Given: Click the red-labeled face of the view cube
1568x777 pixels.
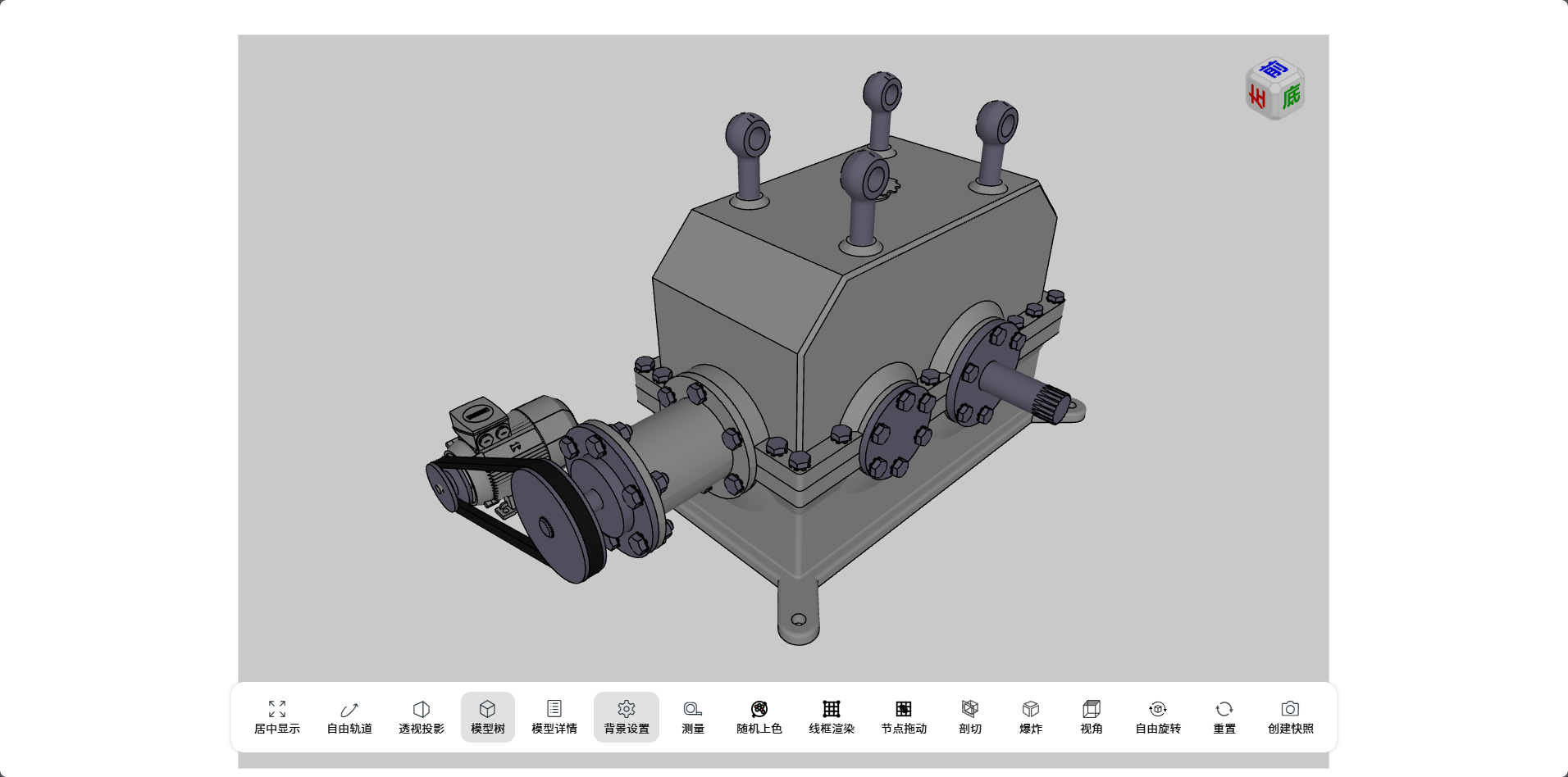Looking at the screenshot, I should click(1257, 98).
